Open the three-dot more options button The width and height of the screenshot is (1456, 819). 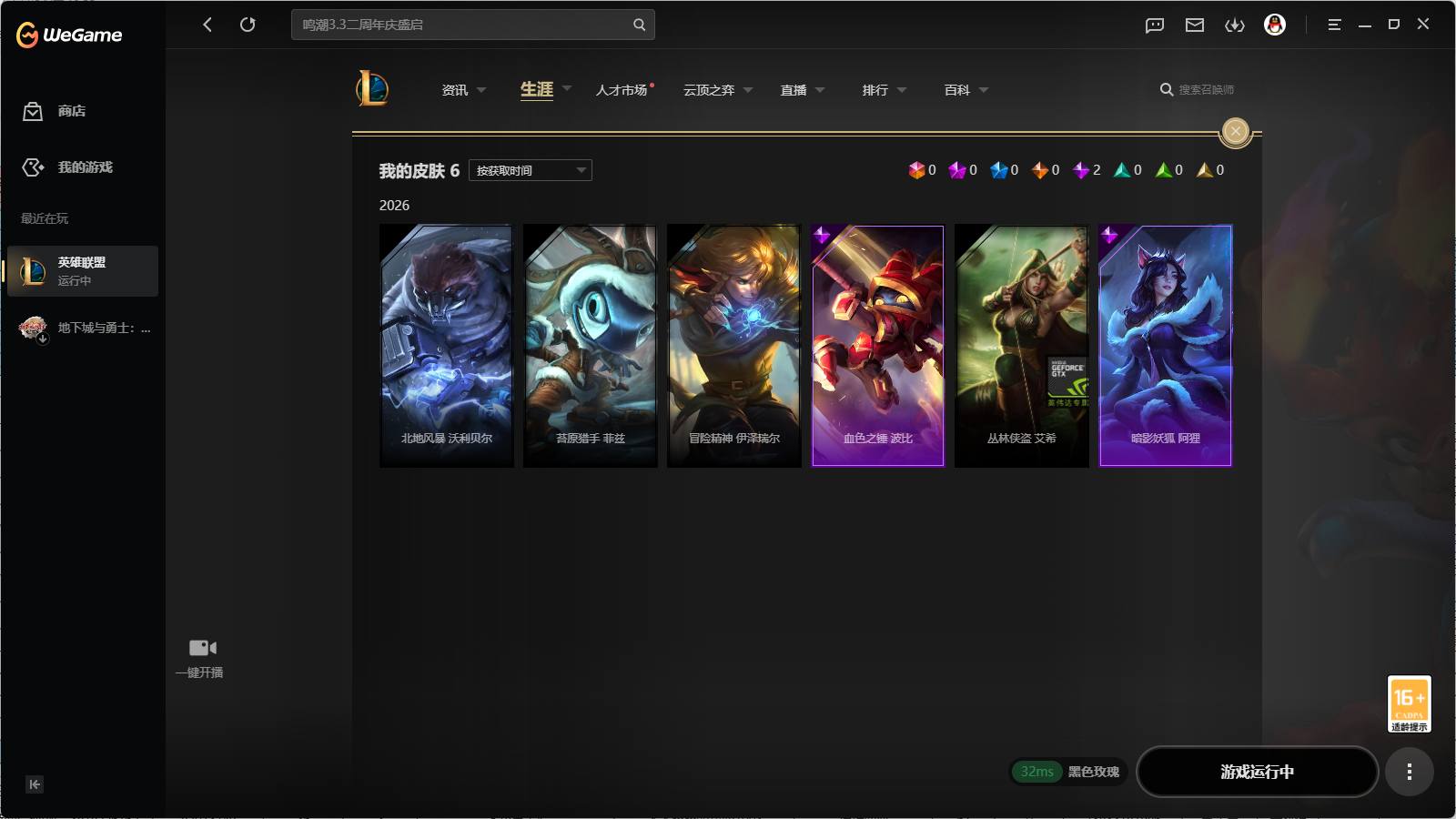point(1409,772)
